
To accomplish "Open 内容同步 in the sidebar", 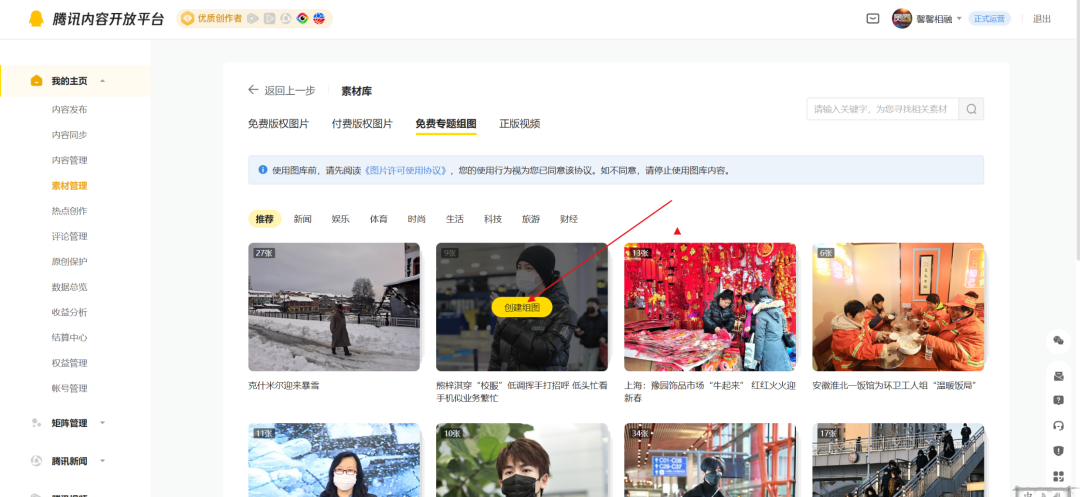I will (70, 135).
